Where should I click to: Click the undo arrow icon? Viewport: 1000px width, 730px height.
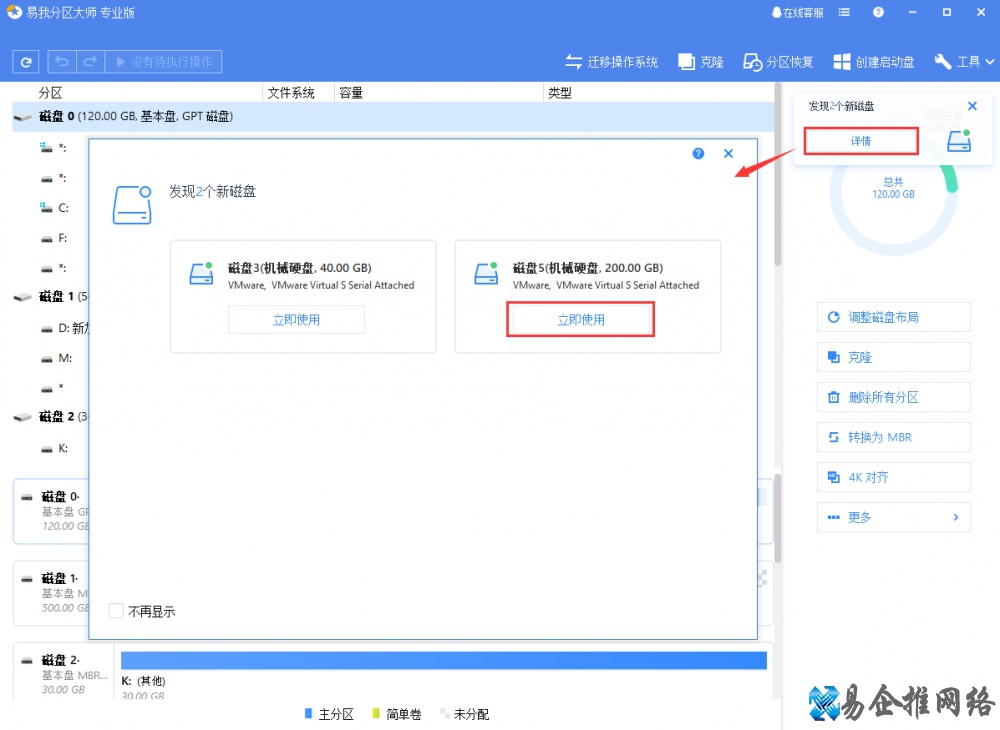click(63, 62)
